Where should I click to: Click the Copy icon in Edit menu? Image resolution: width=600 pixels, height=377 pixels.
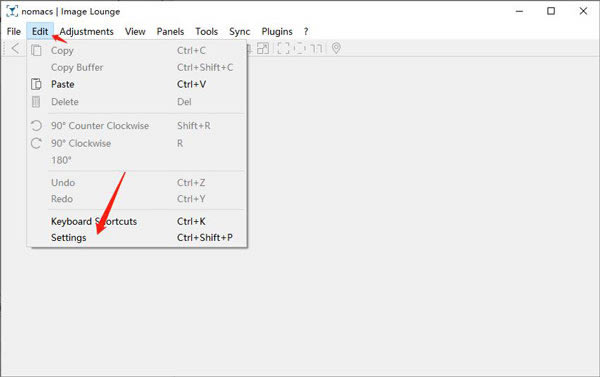[x=36, y=51]
